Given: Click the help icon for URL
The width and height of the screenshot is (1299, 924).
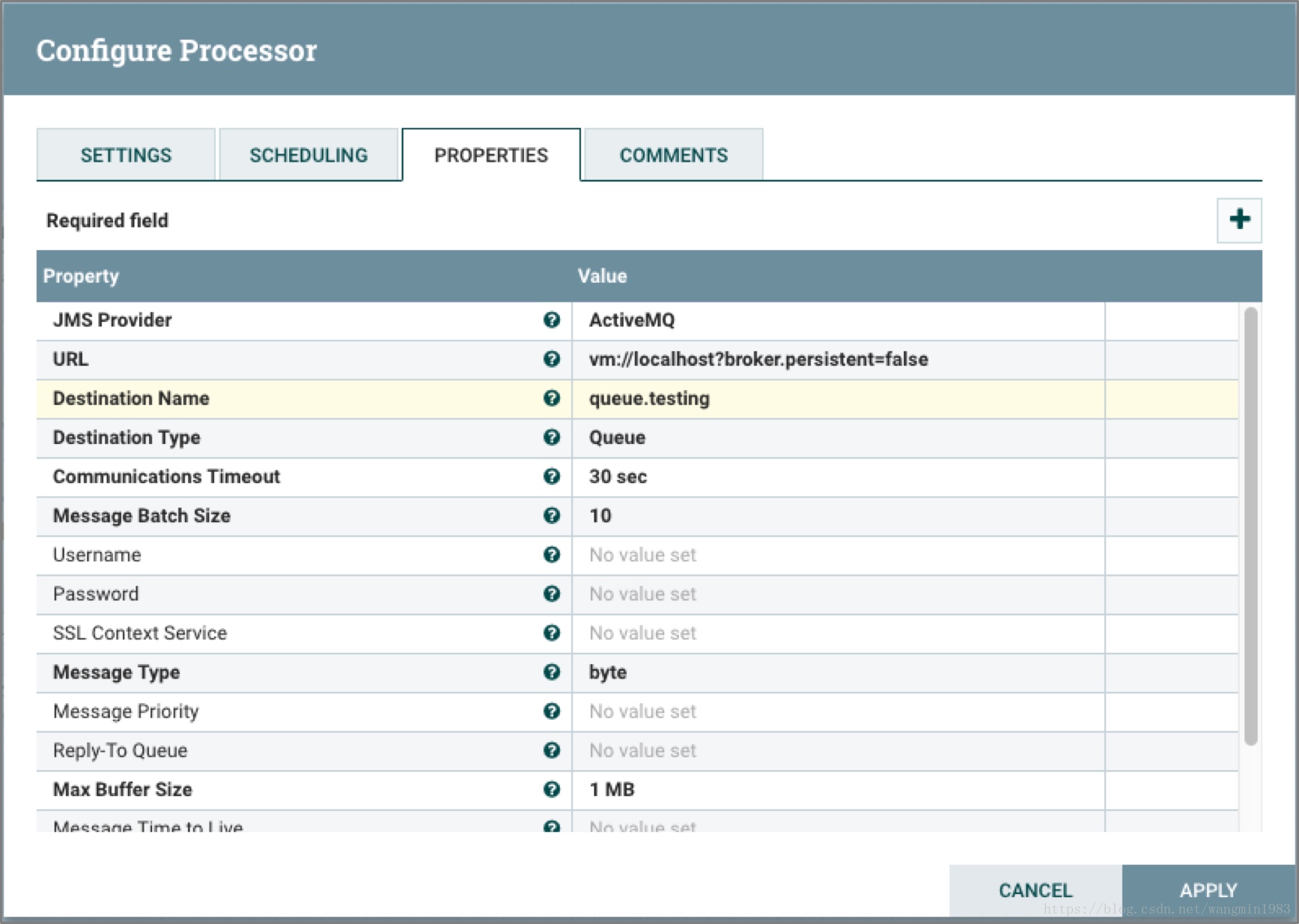Looking at the screenshot, I should tap(552, 359).
